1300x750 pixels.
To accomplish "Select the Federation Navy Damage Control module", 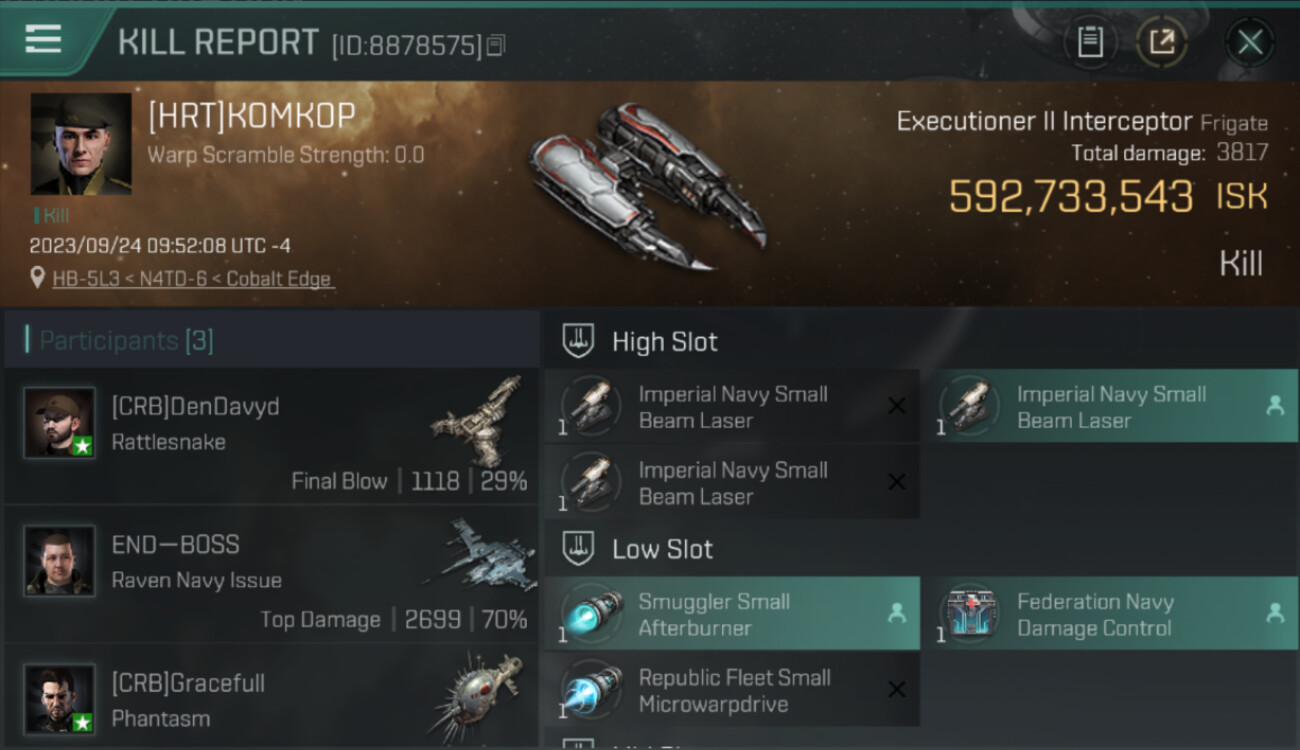I will click(x=1111, y=614).
